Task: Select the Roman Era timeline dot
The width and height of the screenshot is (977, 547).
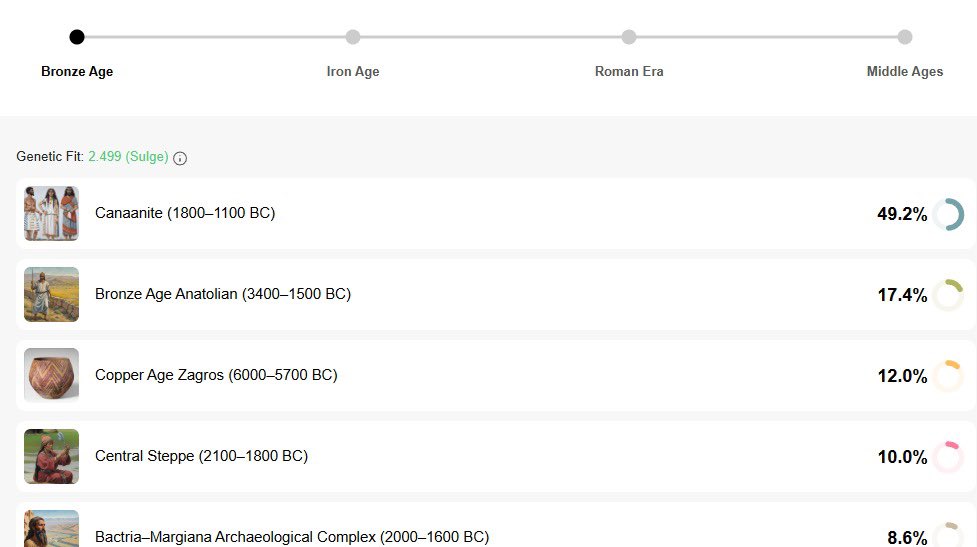Action: (629, 37)
